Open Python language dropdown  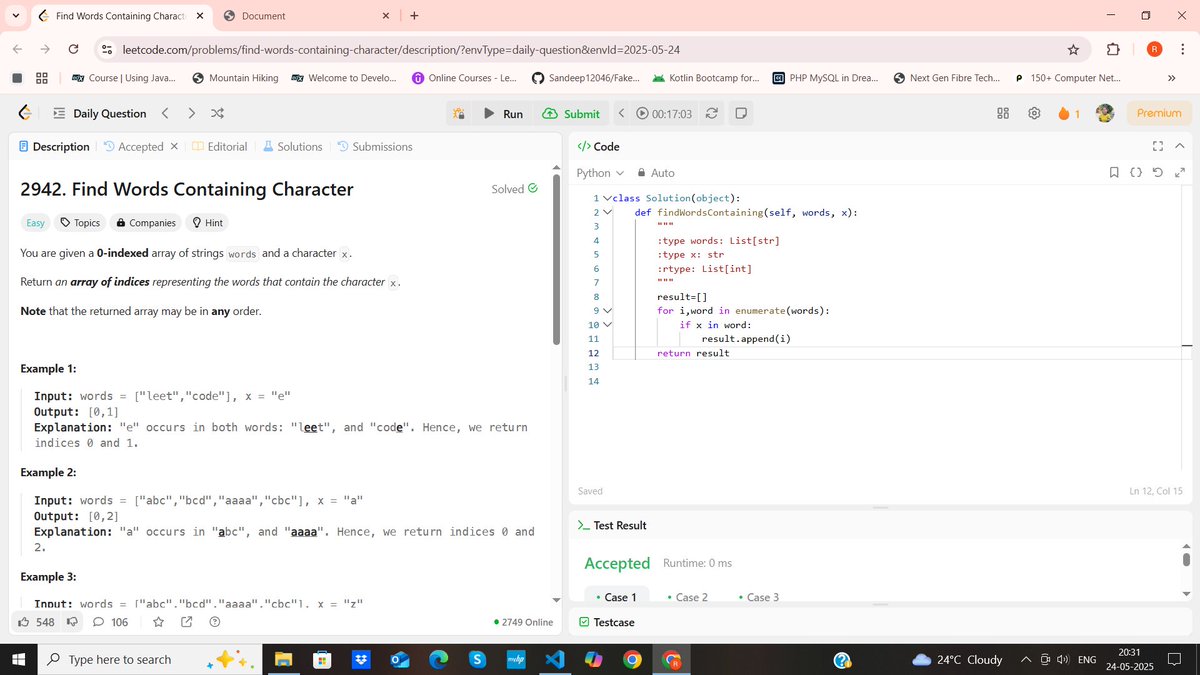601,173
